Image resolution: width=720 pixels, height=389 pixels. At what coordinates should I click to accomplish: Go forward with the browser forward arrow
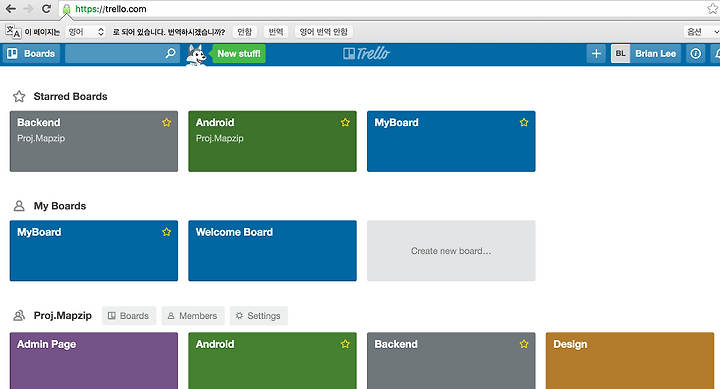pyautogui.click(x=28, y=9)
